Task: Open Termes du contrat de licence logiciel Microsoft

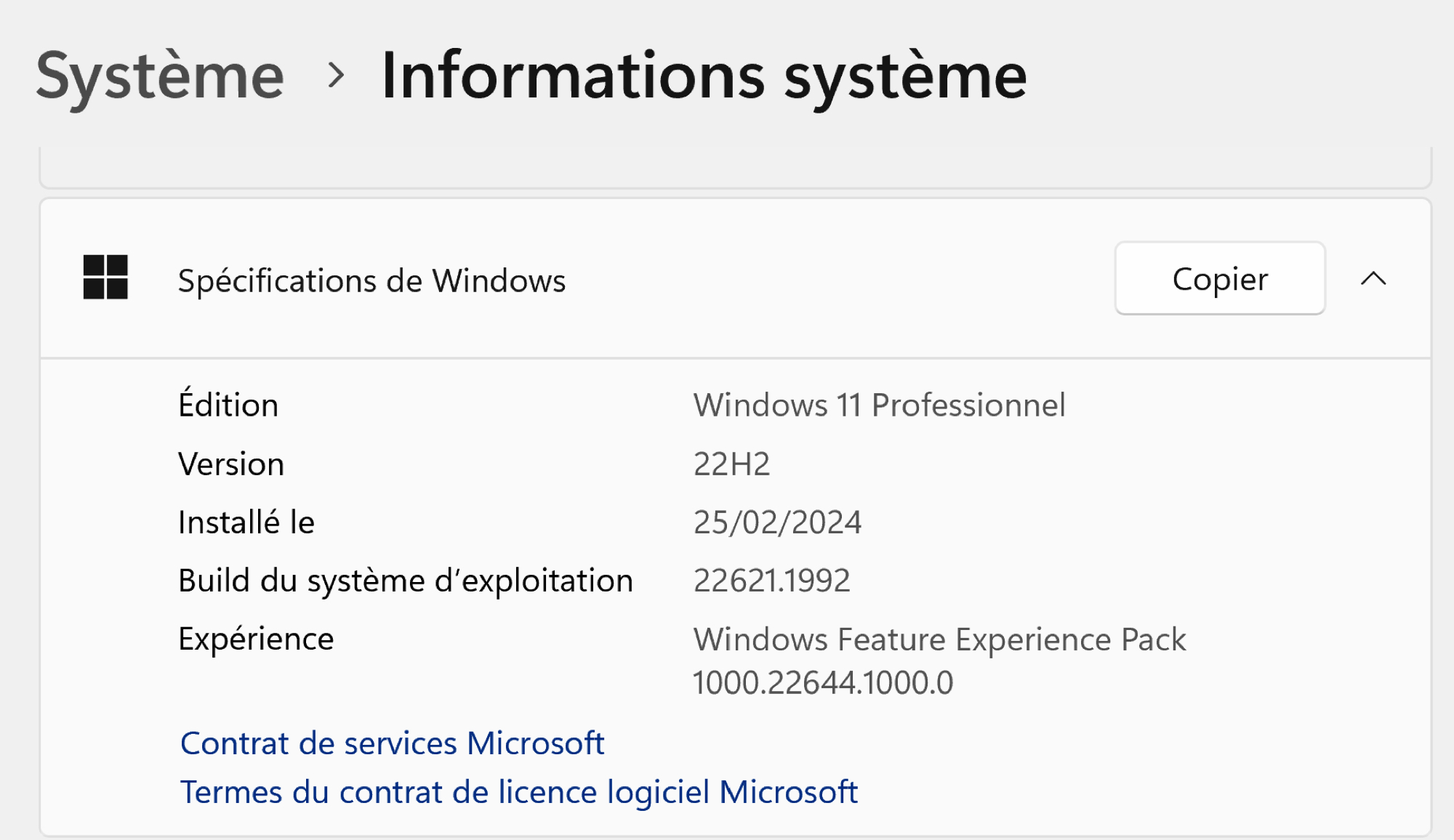Action: [x=519, y=792]
